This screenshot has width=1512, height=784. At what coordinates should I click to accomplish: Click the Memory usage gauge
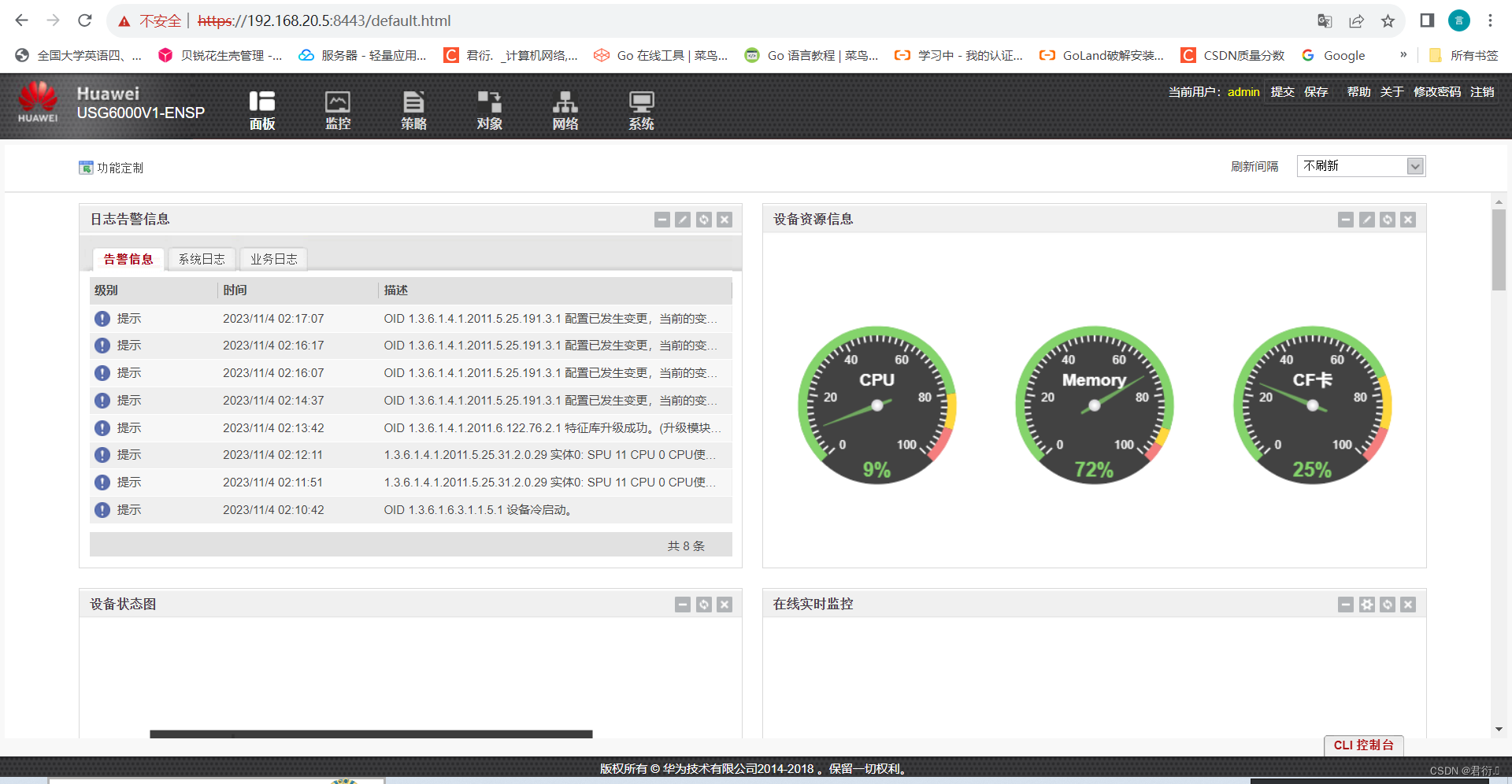coord(1094,405)
